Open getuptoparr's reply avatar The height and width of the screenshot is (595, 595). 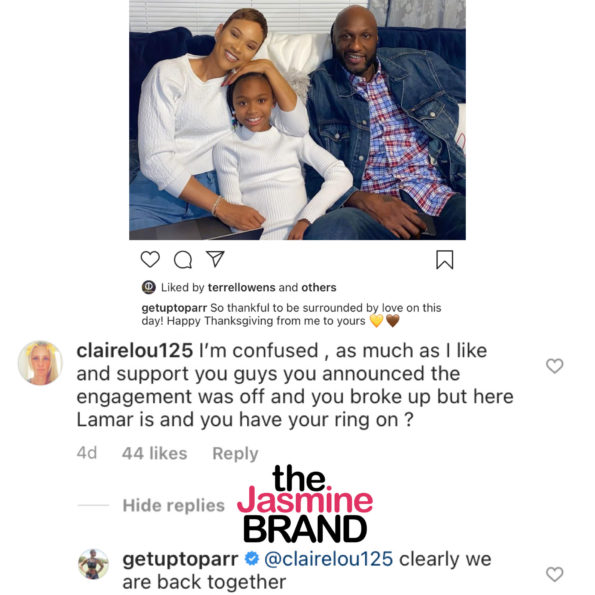[x=93, y=564]
